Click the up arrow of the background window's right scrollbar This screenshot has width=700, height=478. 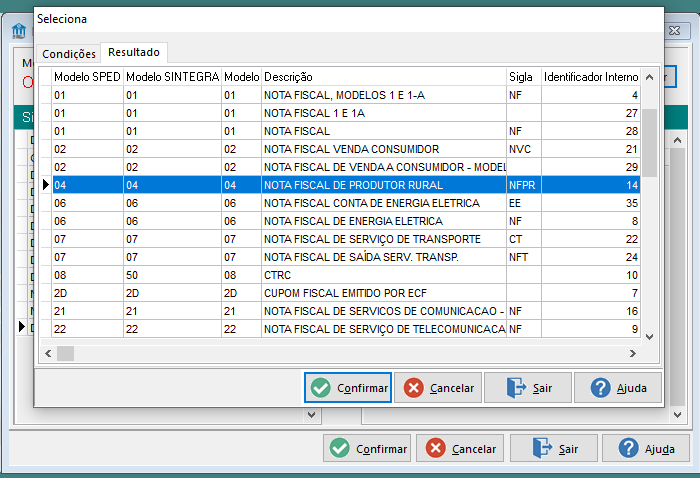click(677, 141)
